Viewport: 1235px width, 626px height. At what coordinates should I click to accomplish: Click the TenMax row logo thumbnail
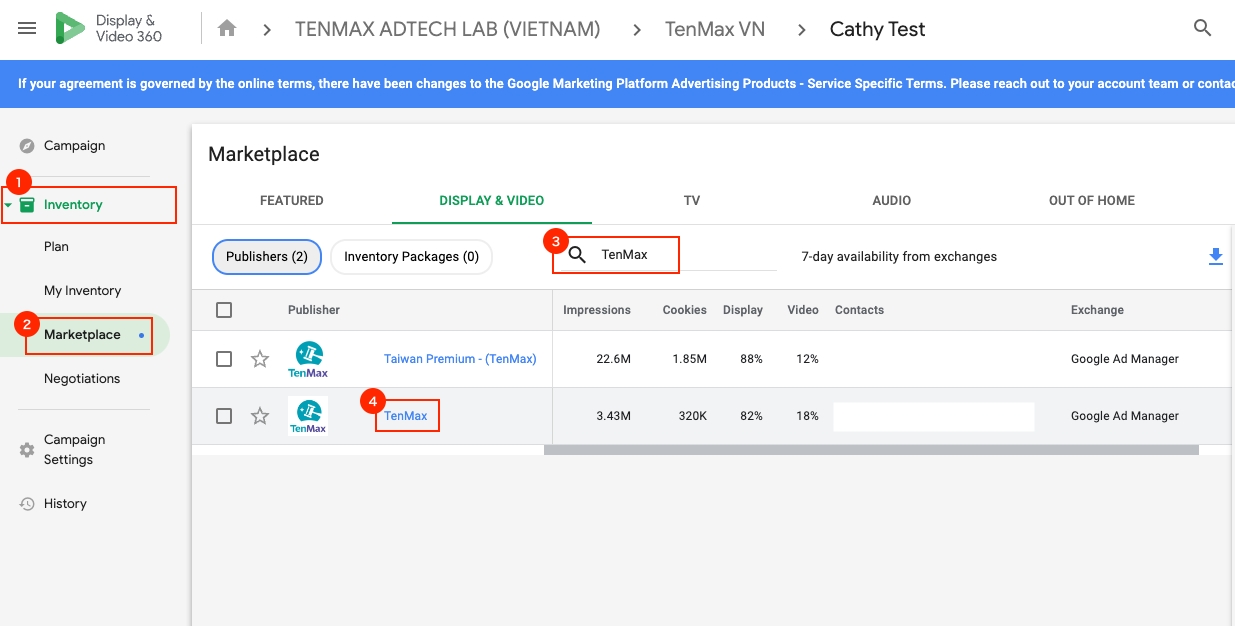[308, 416]
